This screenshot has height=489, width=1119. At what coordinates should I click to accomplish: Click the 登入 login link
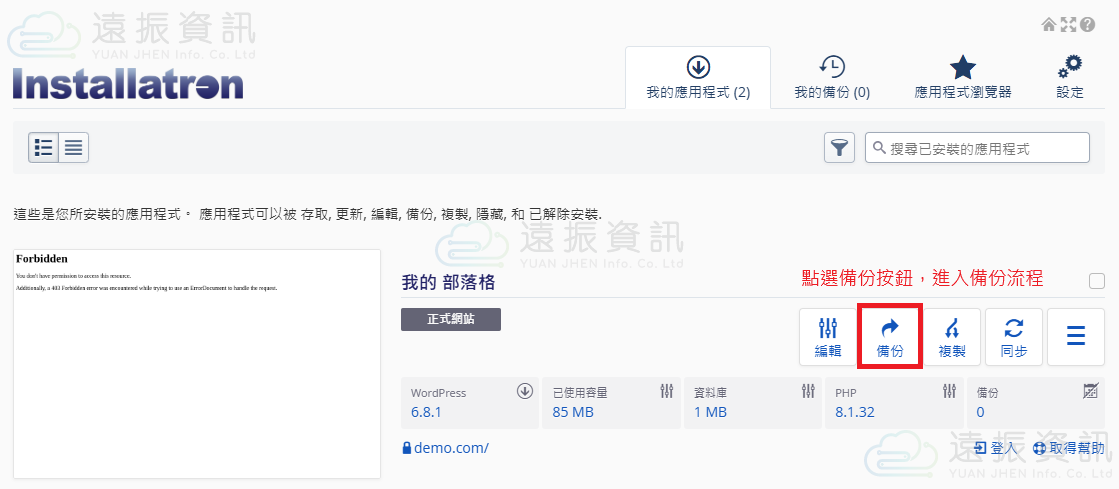click(x=995, y=448)
